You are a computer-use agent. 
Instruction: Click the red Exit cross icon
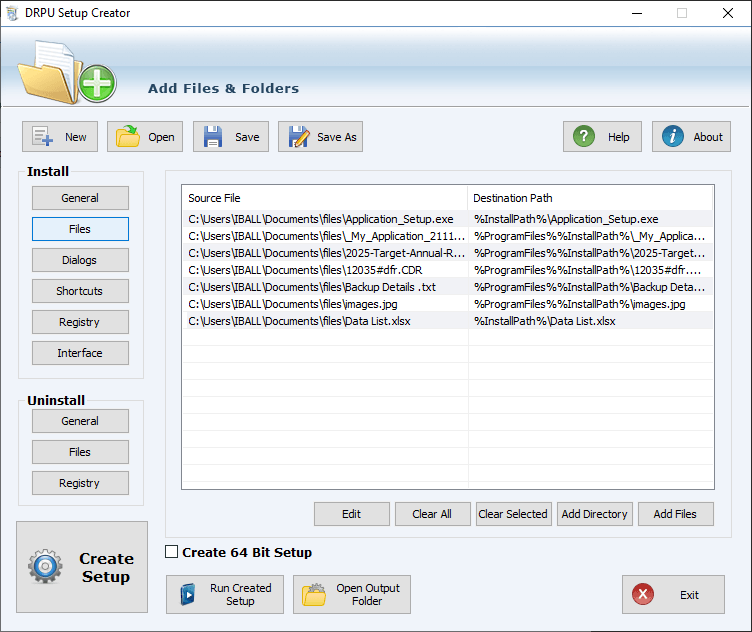[643, 595]
